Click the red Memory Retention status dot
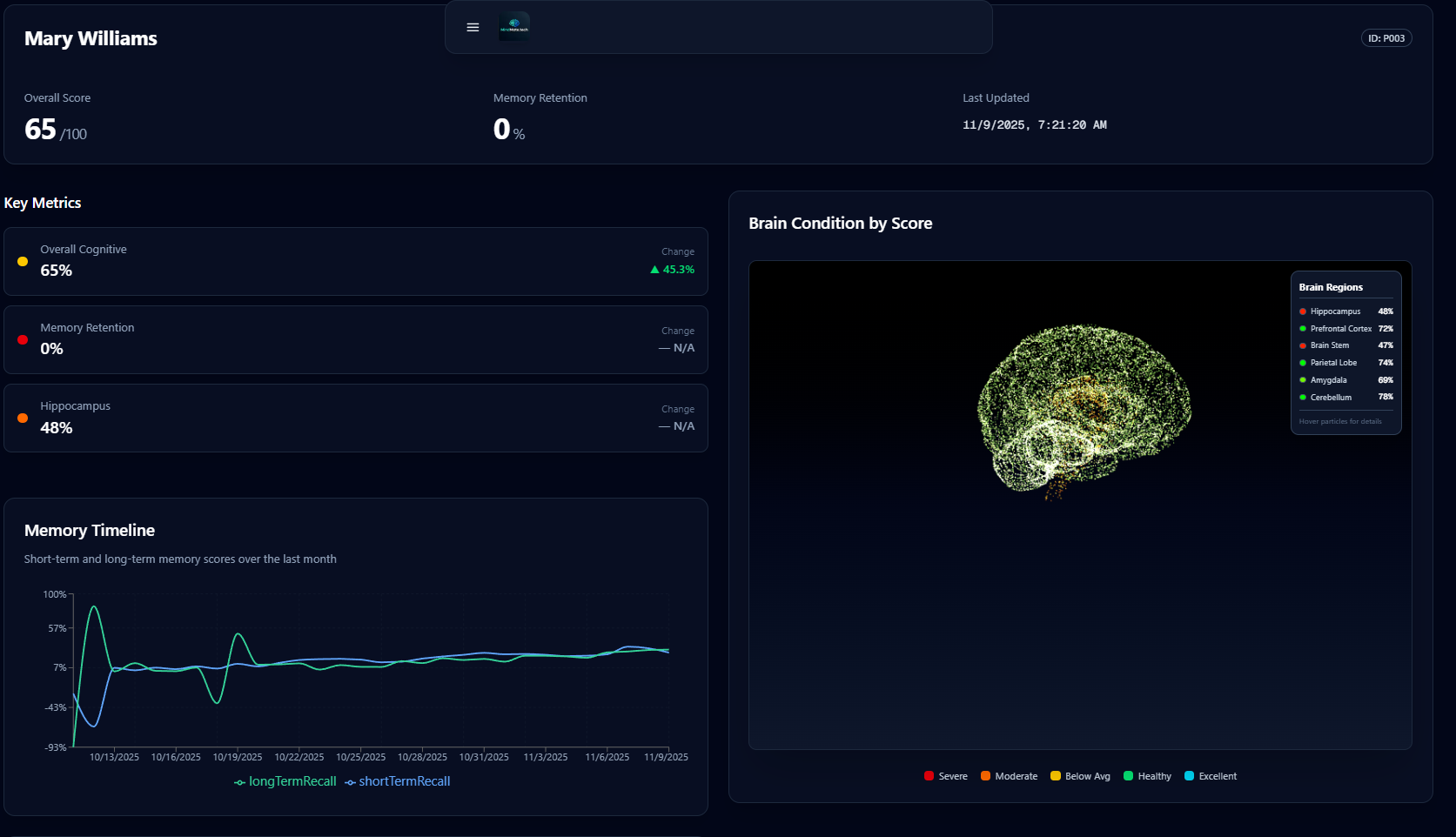Image resolution: width=1456 pixels, height=837 pixels. click(23, 339)
